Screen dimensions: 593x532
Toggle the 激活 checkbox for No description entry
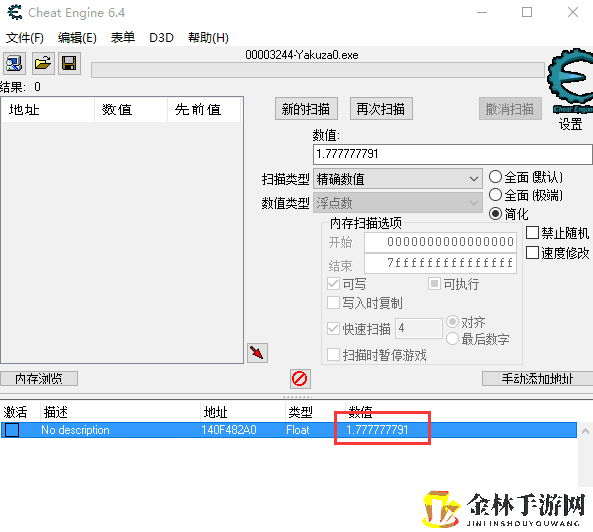[12, 430]
